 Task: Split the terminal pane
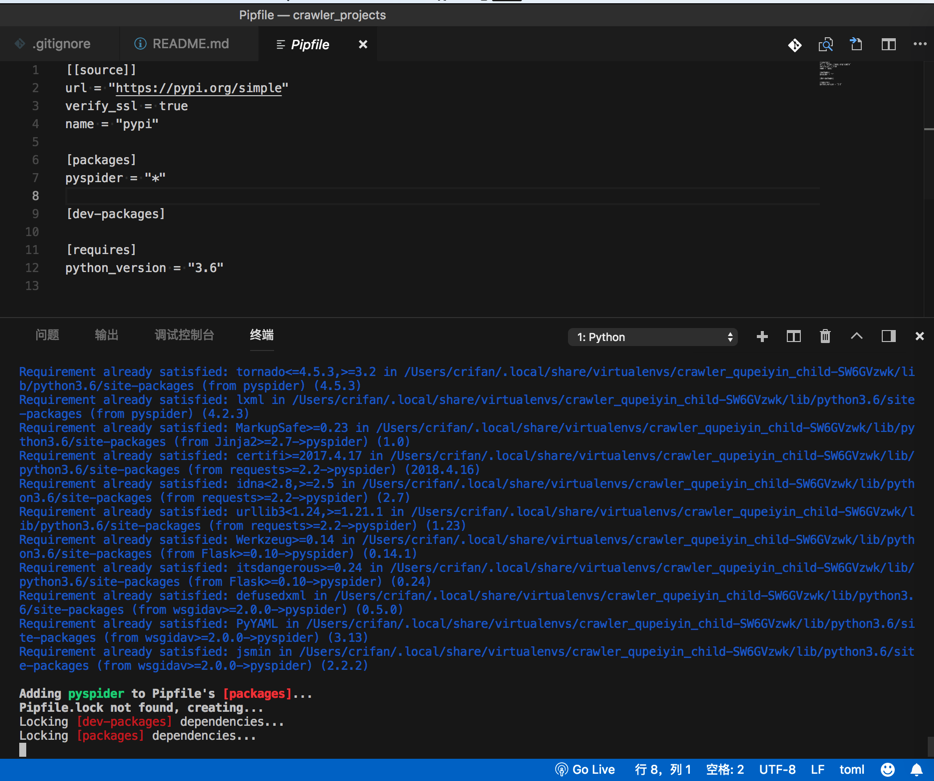point(793,337)
